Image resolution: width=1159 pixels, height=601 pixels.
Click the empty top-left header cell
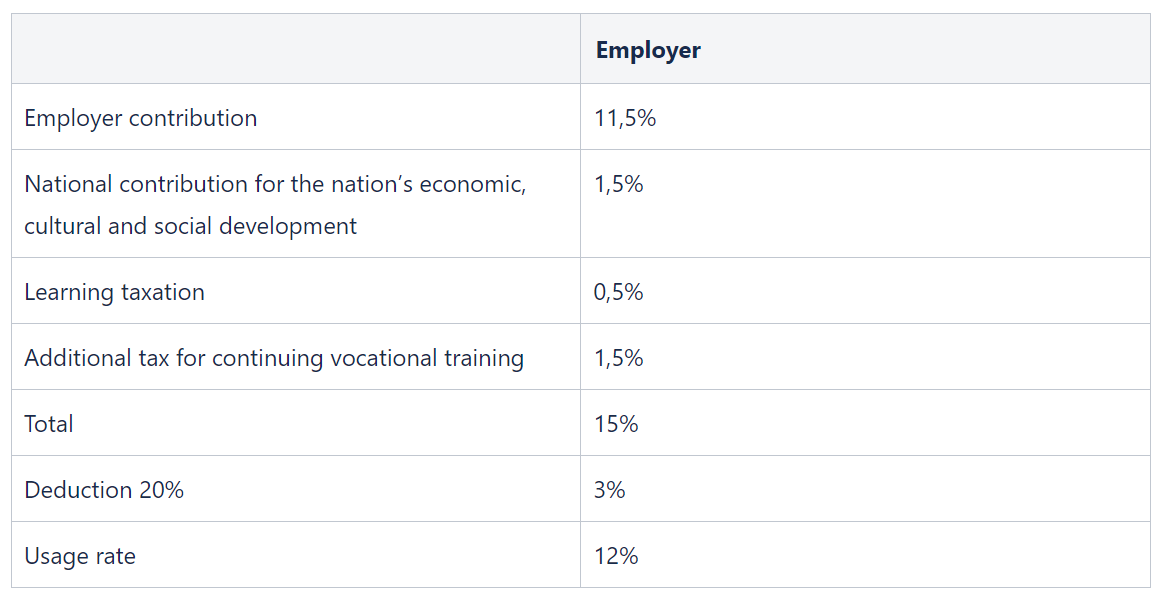(x=296, y=49)
